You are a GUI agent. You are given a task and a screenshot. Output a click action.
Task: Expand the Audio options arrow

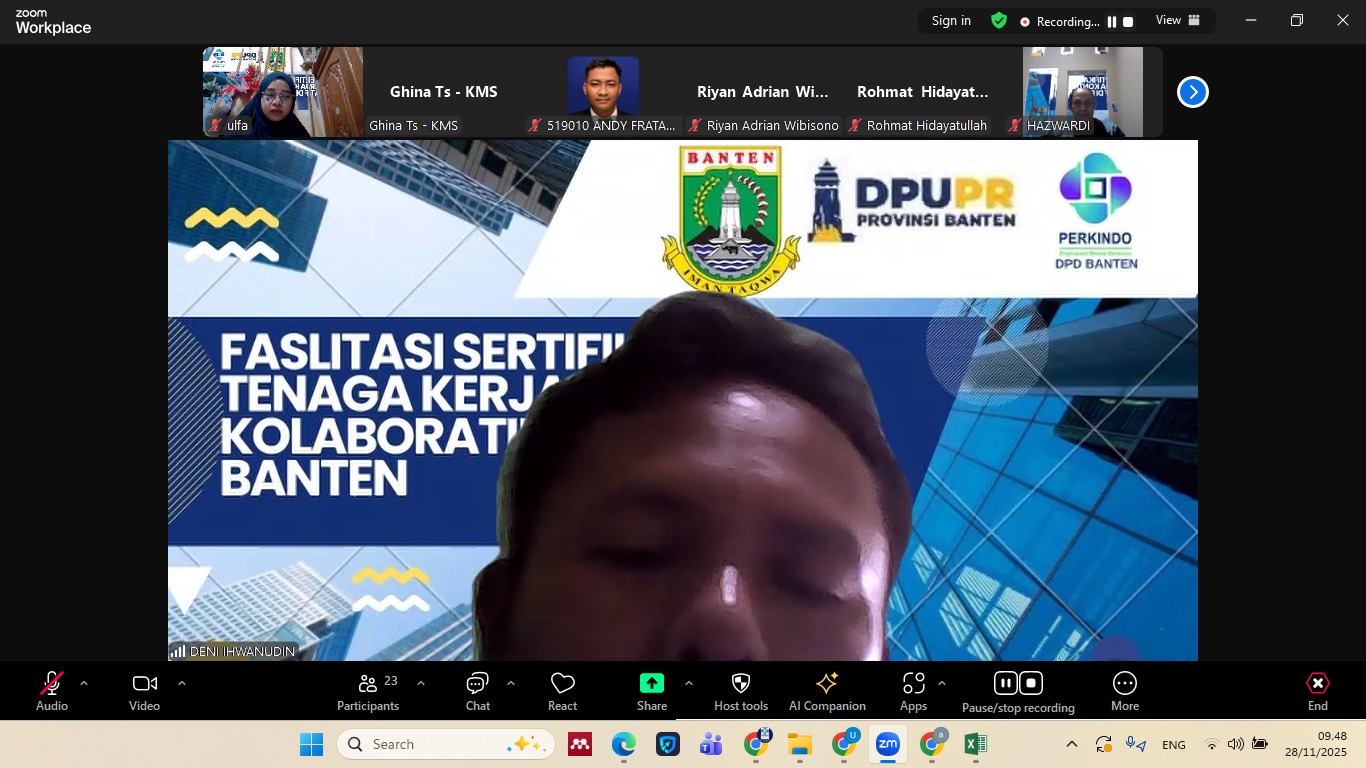pos(84,683)
